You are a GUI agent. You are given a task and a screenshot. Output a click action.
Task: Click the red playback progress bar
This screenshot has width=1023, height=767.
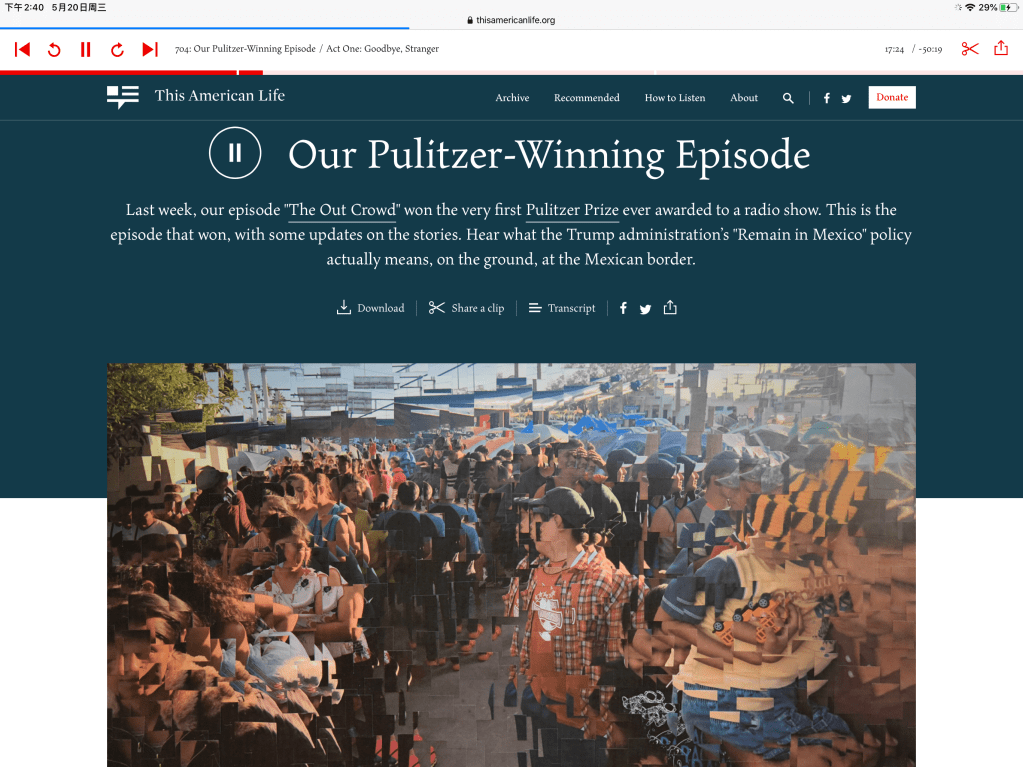click(x=512, y=72)
